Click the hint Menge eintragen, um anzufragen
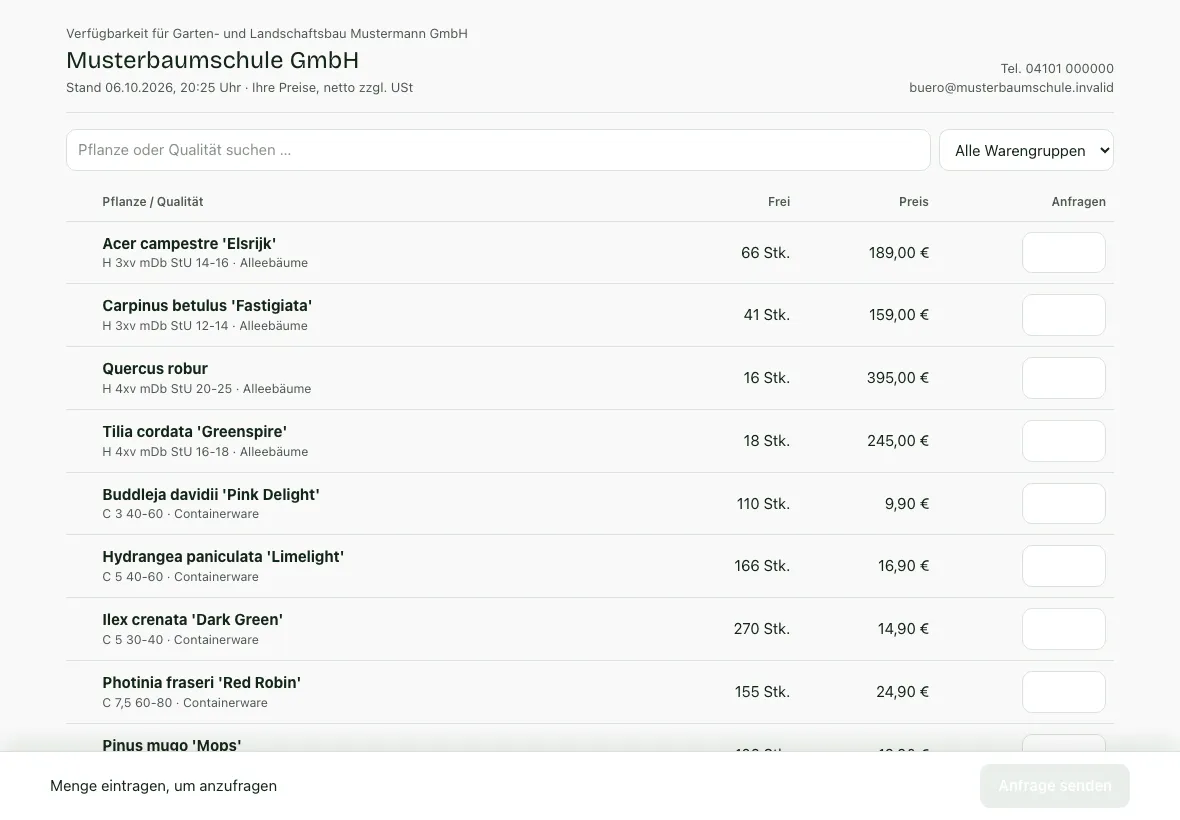The height and width of the screenshot is (820, 1180). 163,785
